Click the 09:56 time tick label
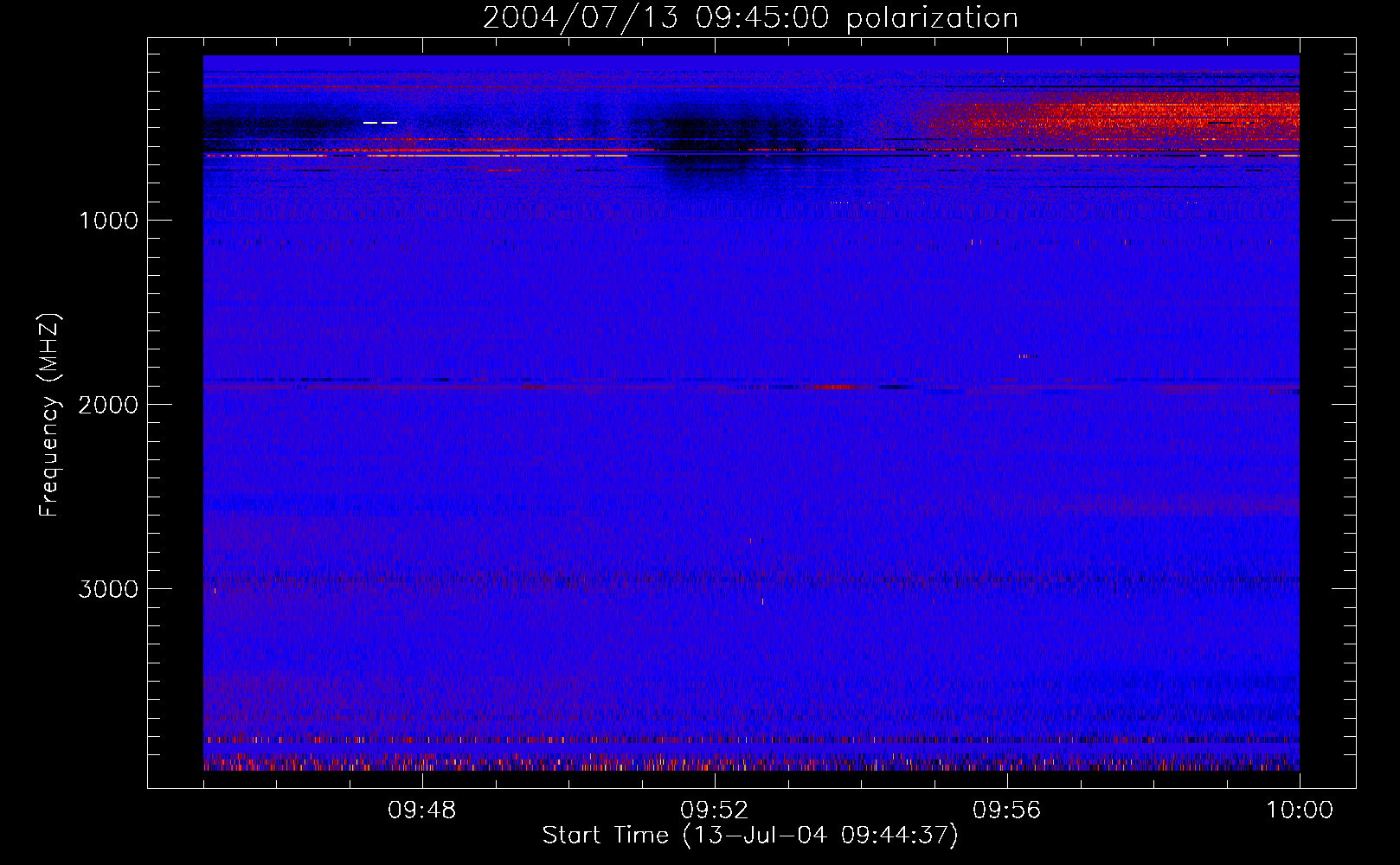 [x=1007, y=811]
